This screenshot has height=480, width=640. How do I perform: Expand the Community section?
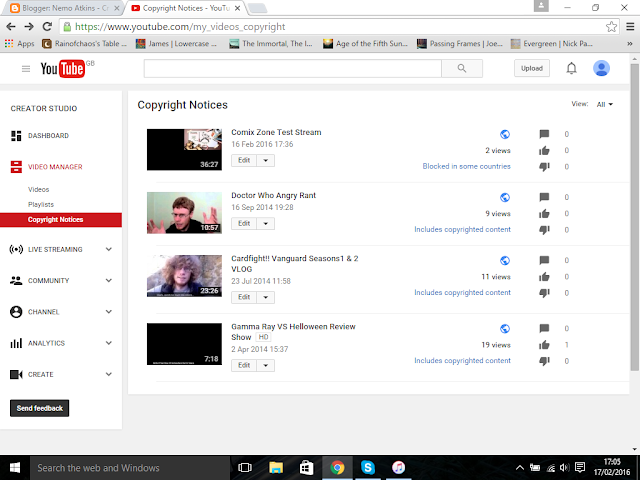click(x=109, y=280)
